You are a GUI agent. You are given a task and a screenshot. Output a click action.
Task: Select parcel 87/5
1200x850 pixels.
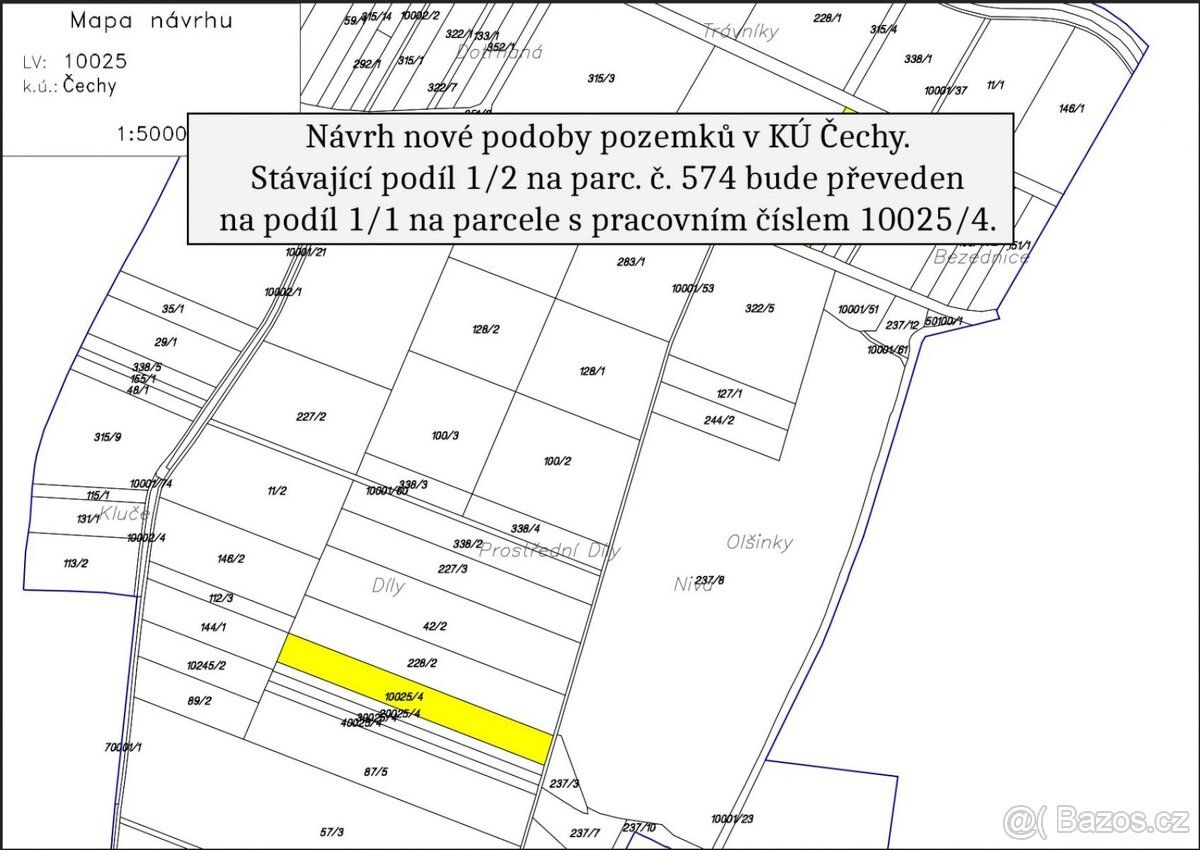[375, 771]
